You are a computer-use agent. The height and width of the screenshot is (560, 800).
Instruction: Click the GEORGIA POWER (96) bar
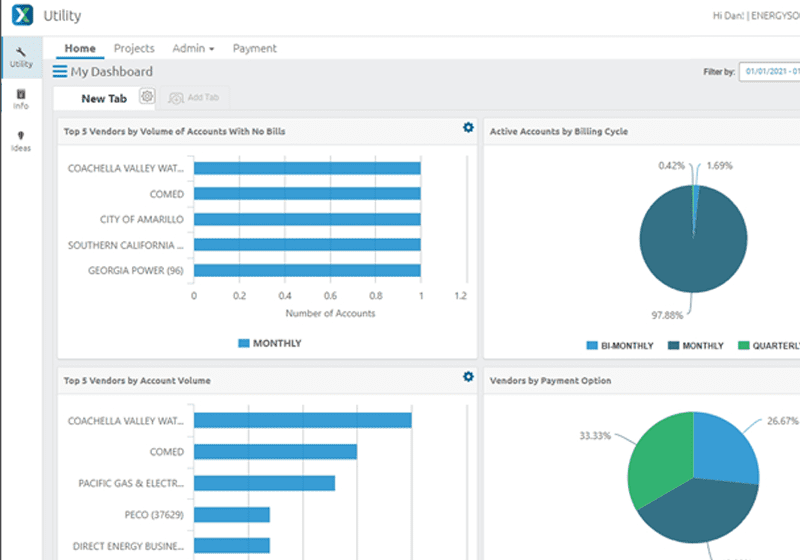307,270
